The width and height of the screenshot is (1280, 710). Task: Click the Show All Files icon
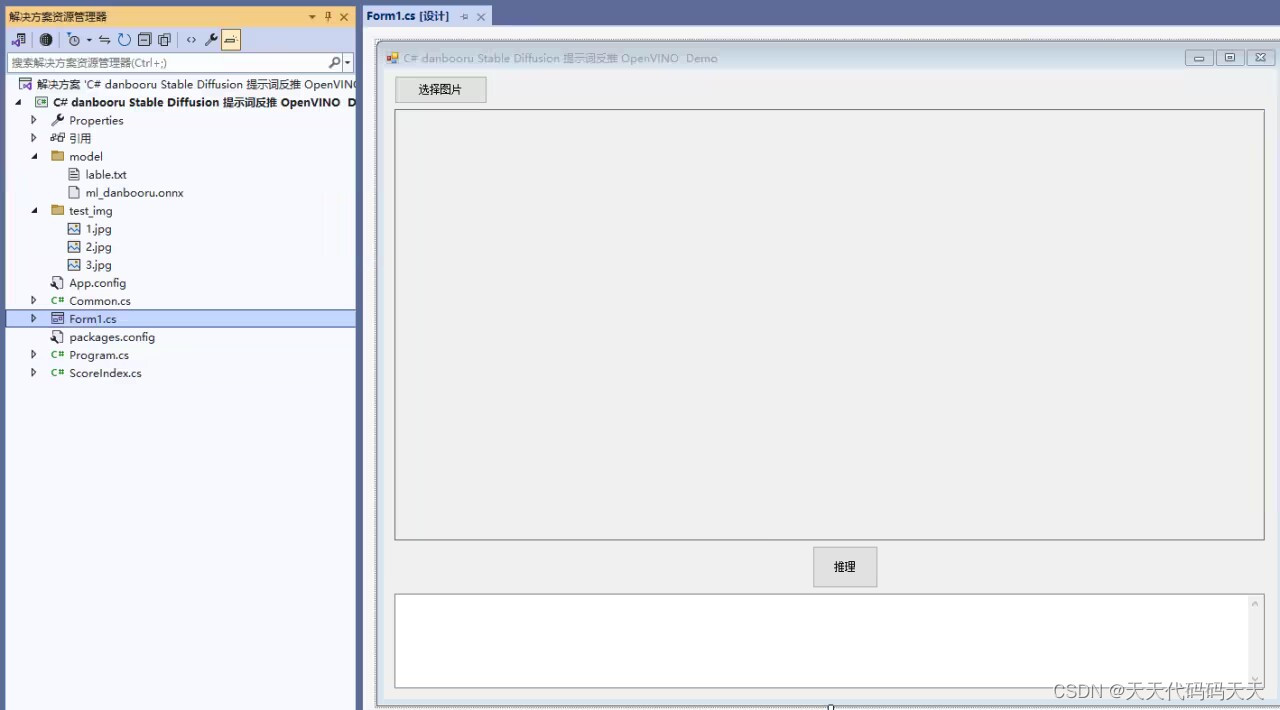(164, 40)
